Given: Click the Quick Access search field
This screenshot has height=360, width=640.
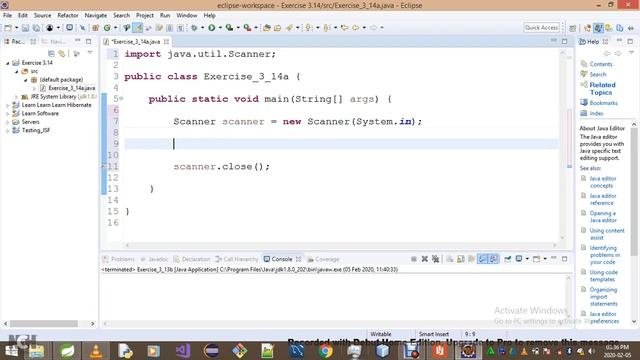Looking at the screenshot, I should tap(541, 28).
